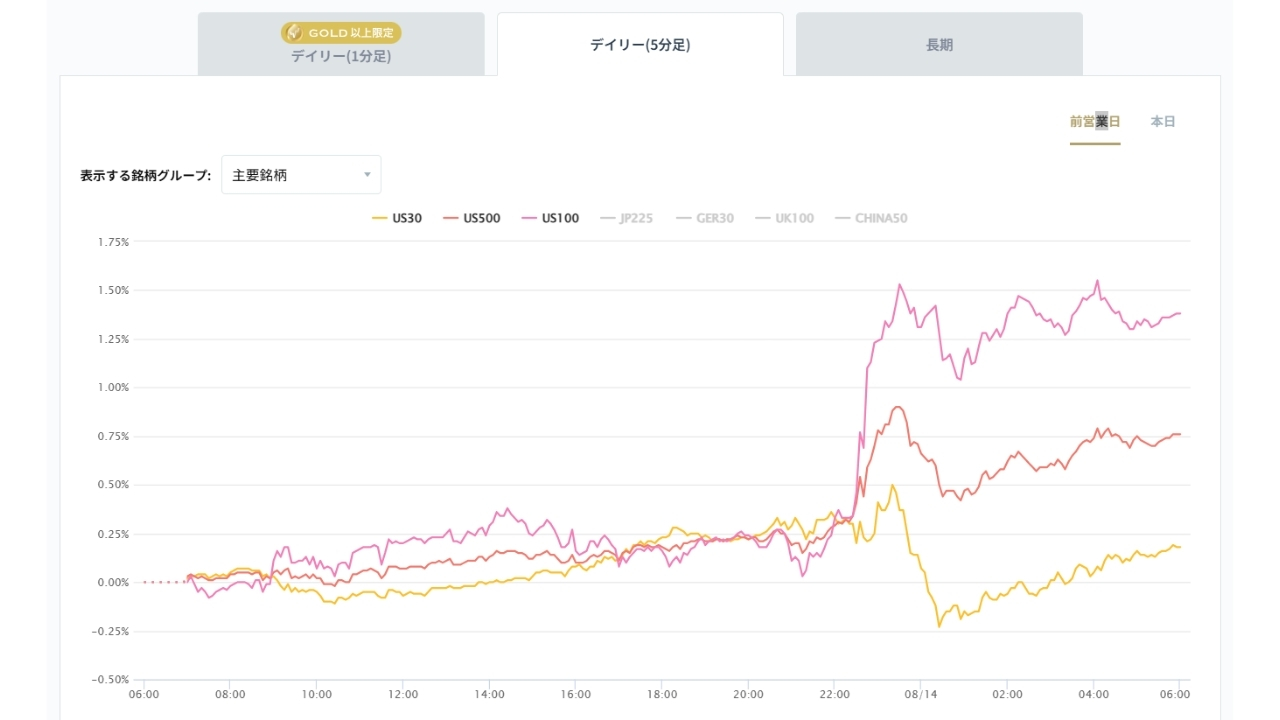This screenshot has width=1280, height=720.
Task: Open the 主要銘柄 group dropdown
Action: [x=301, y=175]
